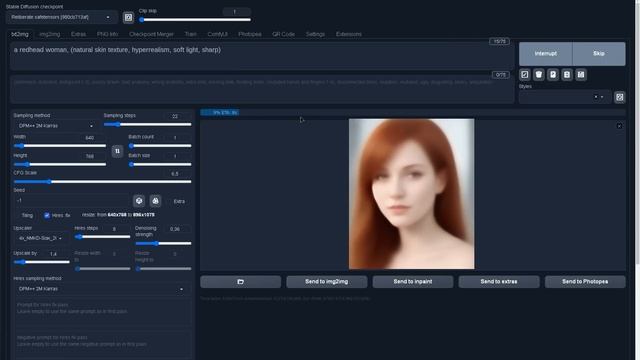
Task: Go to the Extensions tab
Action: point(349,34)
